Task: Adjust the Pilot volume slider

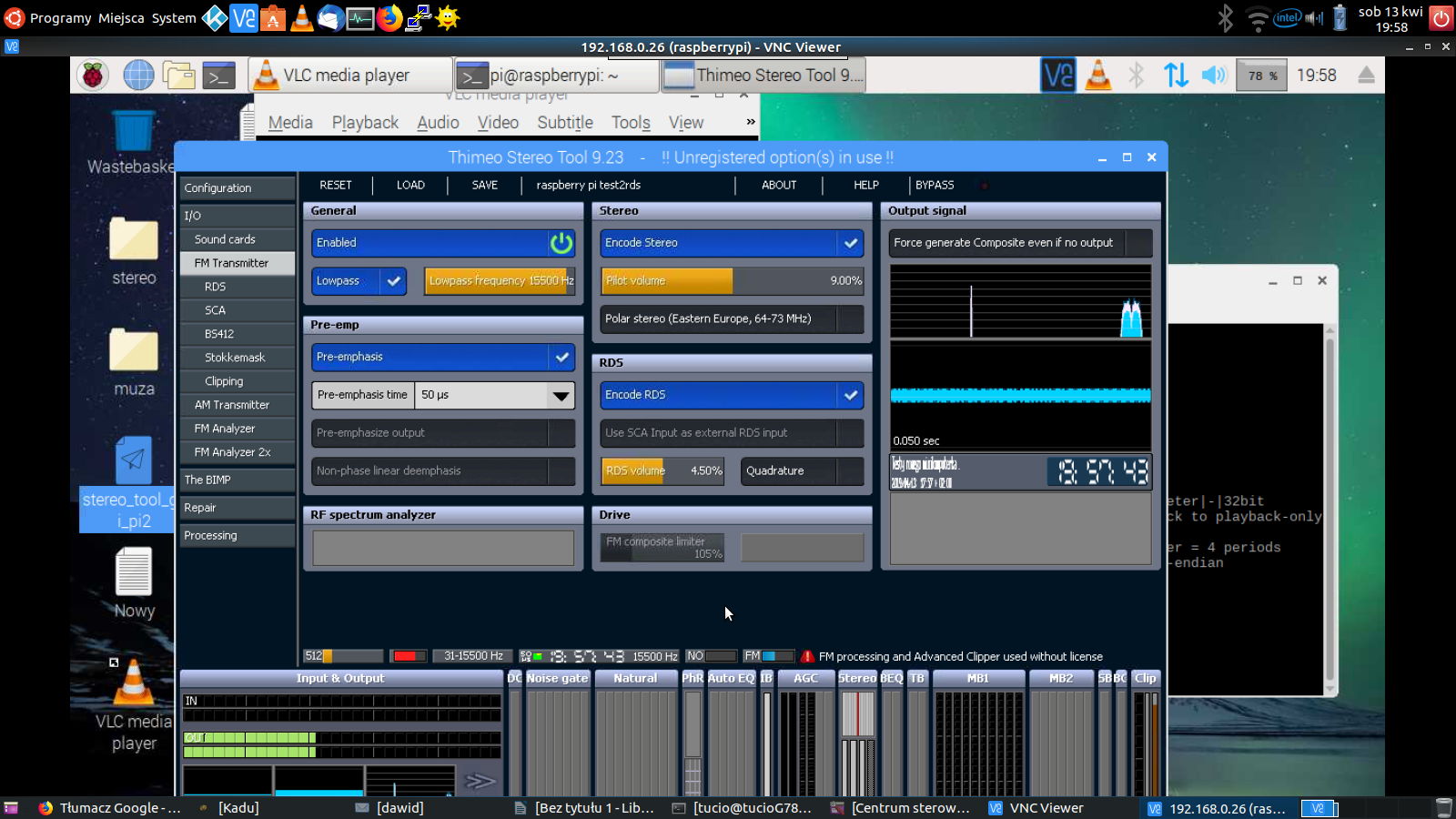Action: (733, 281)
